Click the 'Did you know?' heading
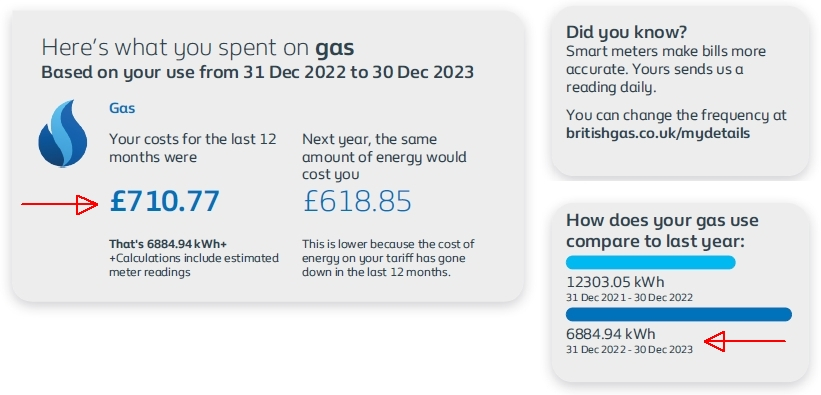This screenshot has width=821, height=395. (x=626, y=32)
